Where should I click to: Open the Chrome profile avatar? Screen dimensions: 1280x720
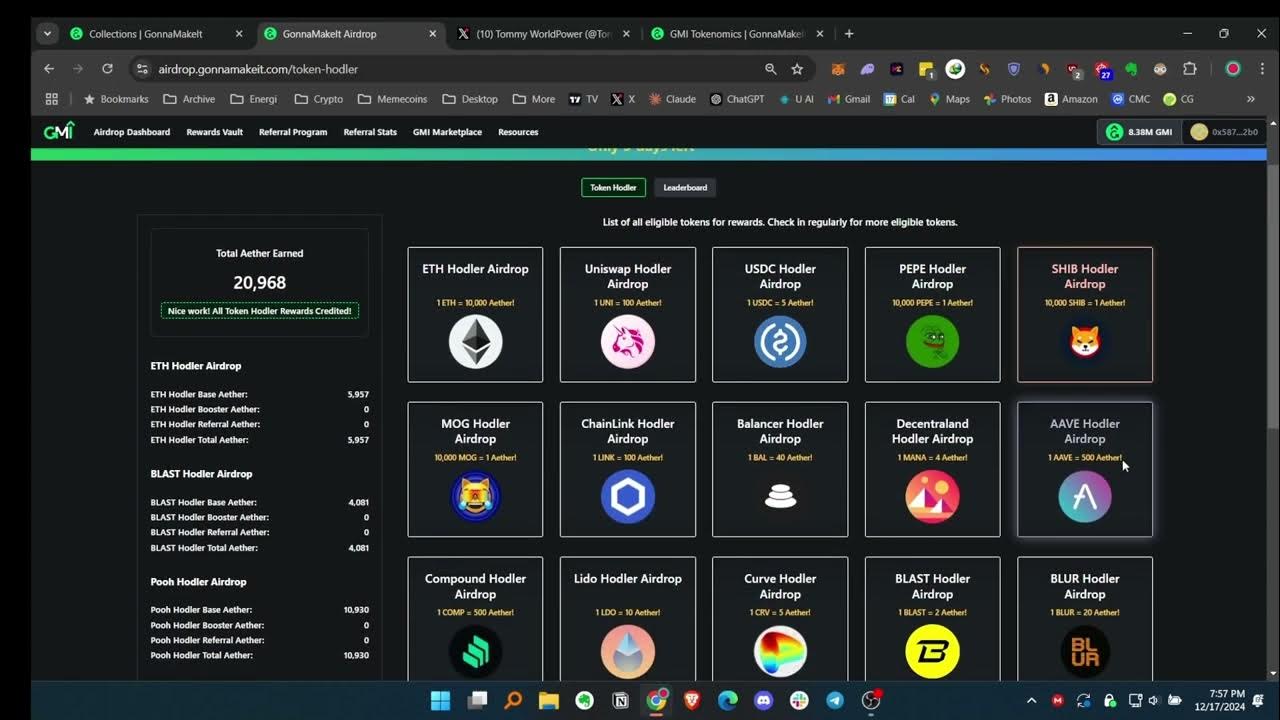point(1233,69)
